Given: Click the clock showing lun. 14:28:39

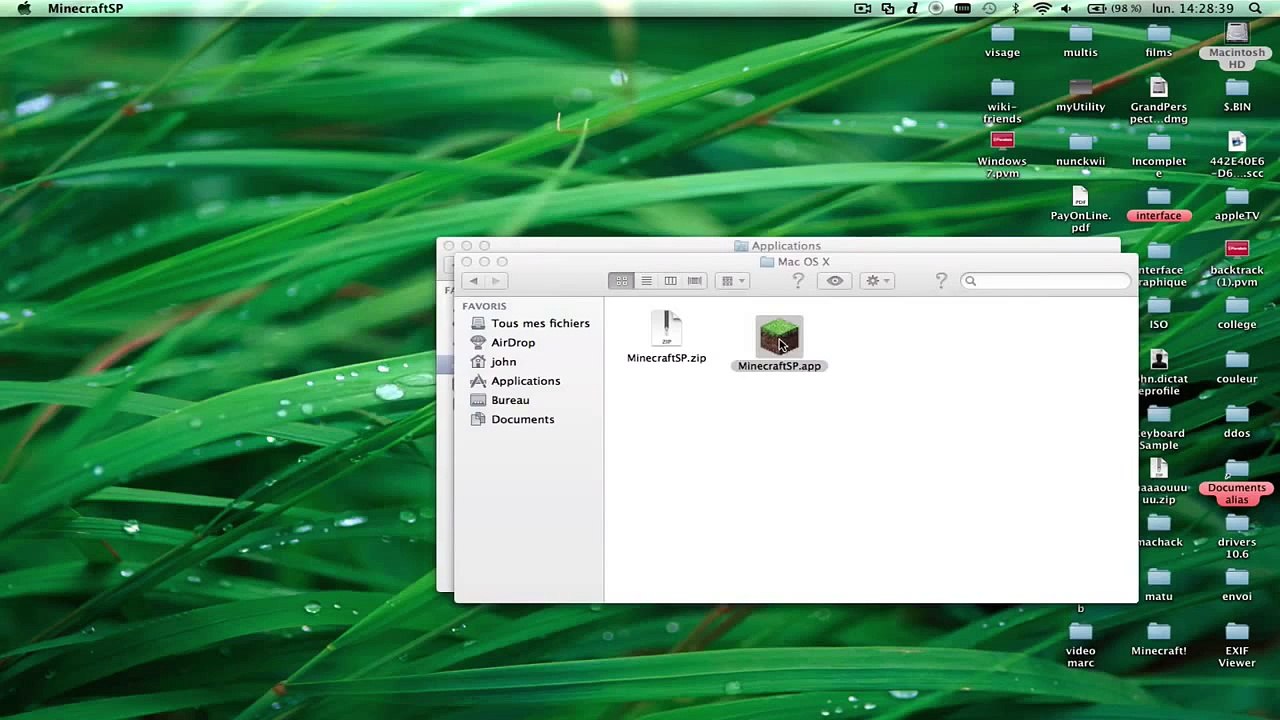Looking at the screenshot, I should pos(1192,9).
